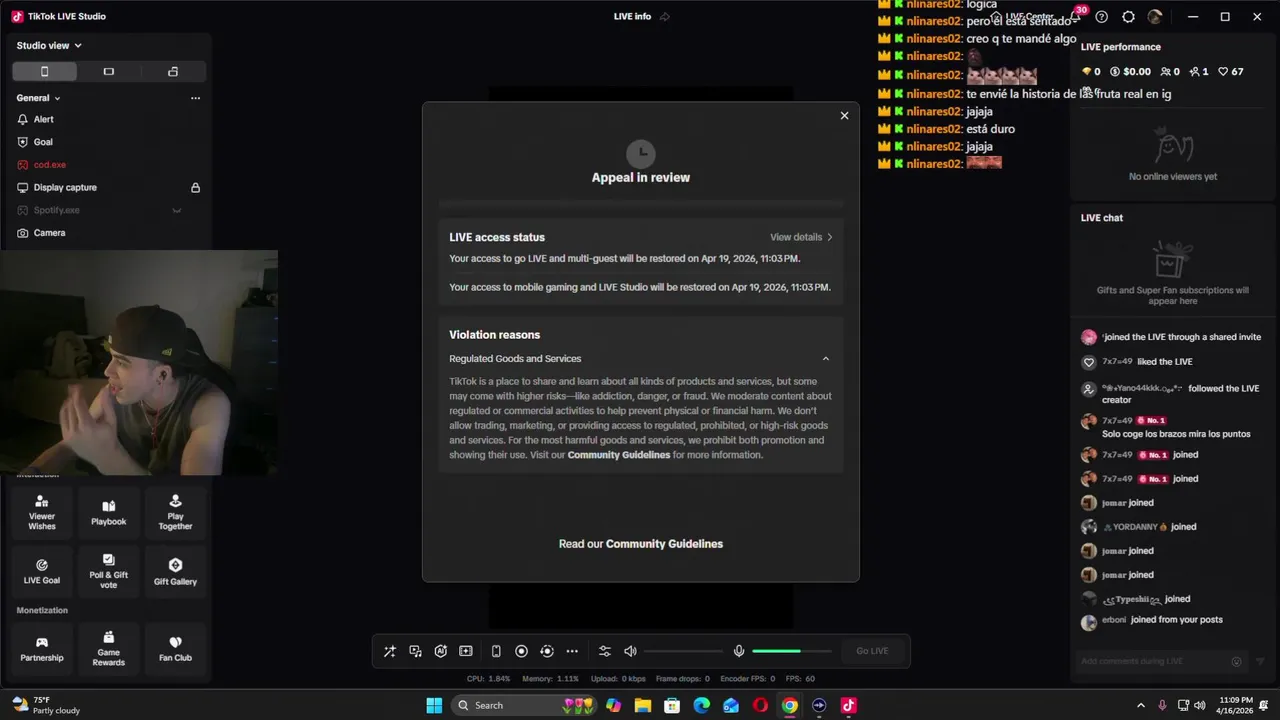Screen dimensions: 1280x720
Task: Open LIVE Goal tool
Action: (42, 572)
